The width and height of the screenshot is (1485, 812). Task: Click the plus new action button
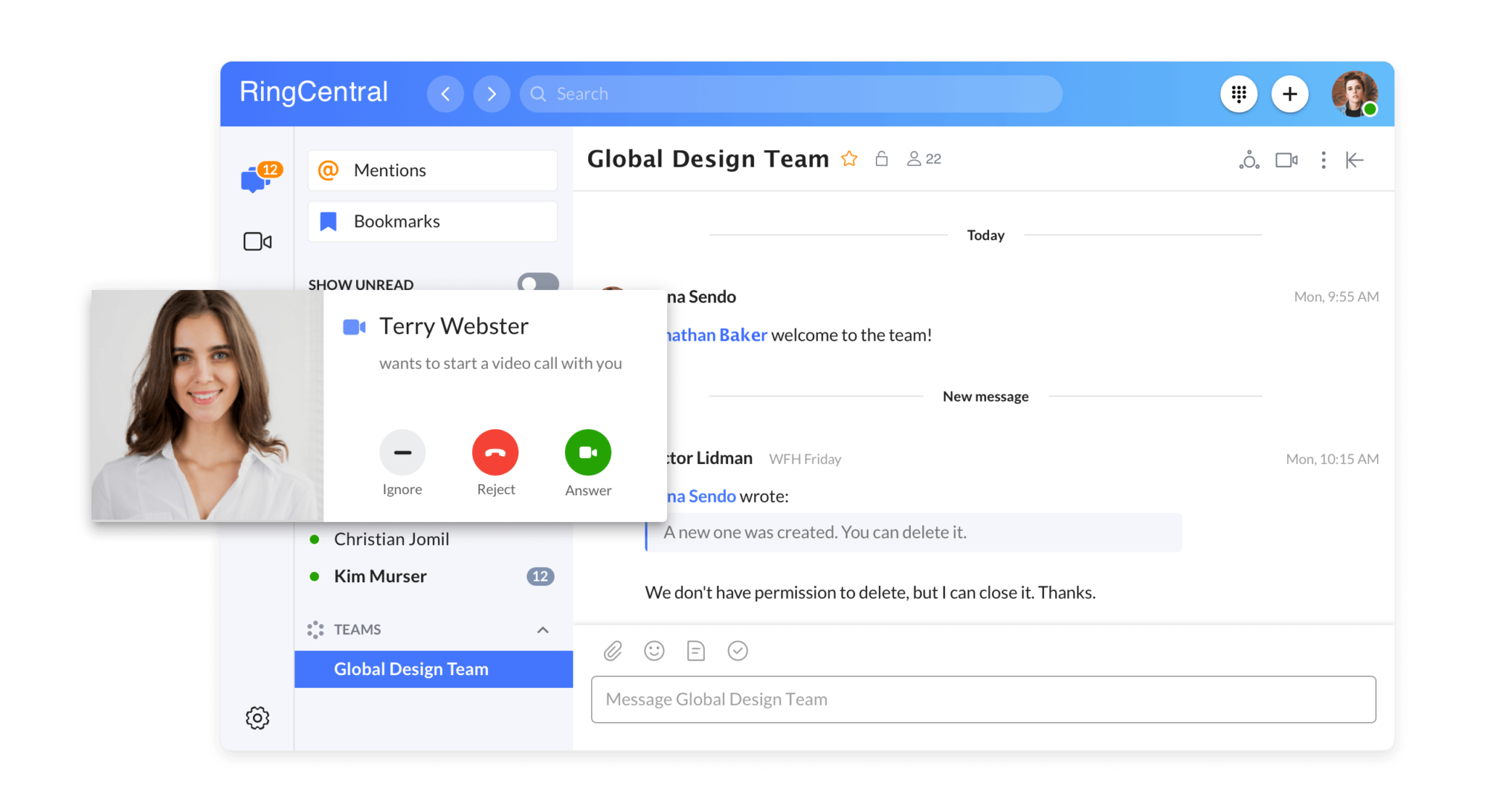1289,94
